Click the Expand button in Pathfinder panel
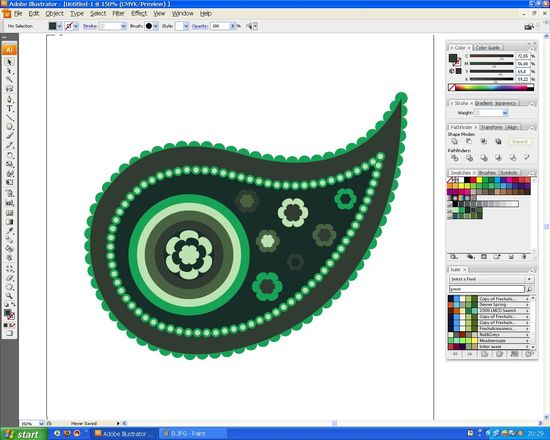The image size is (550, 440). click(x=520, y=141)
